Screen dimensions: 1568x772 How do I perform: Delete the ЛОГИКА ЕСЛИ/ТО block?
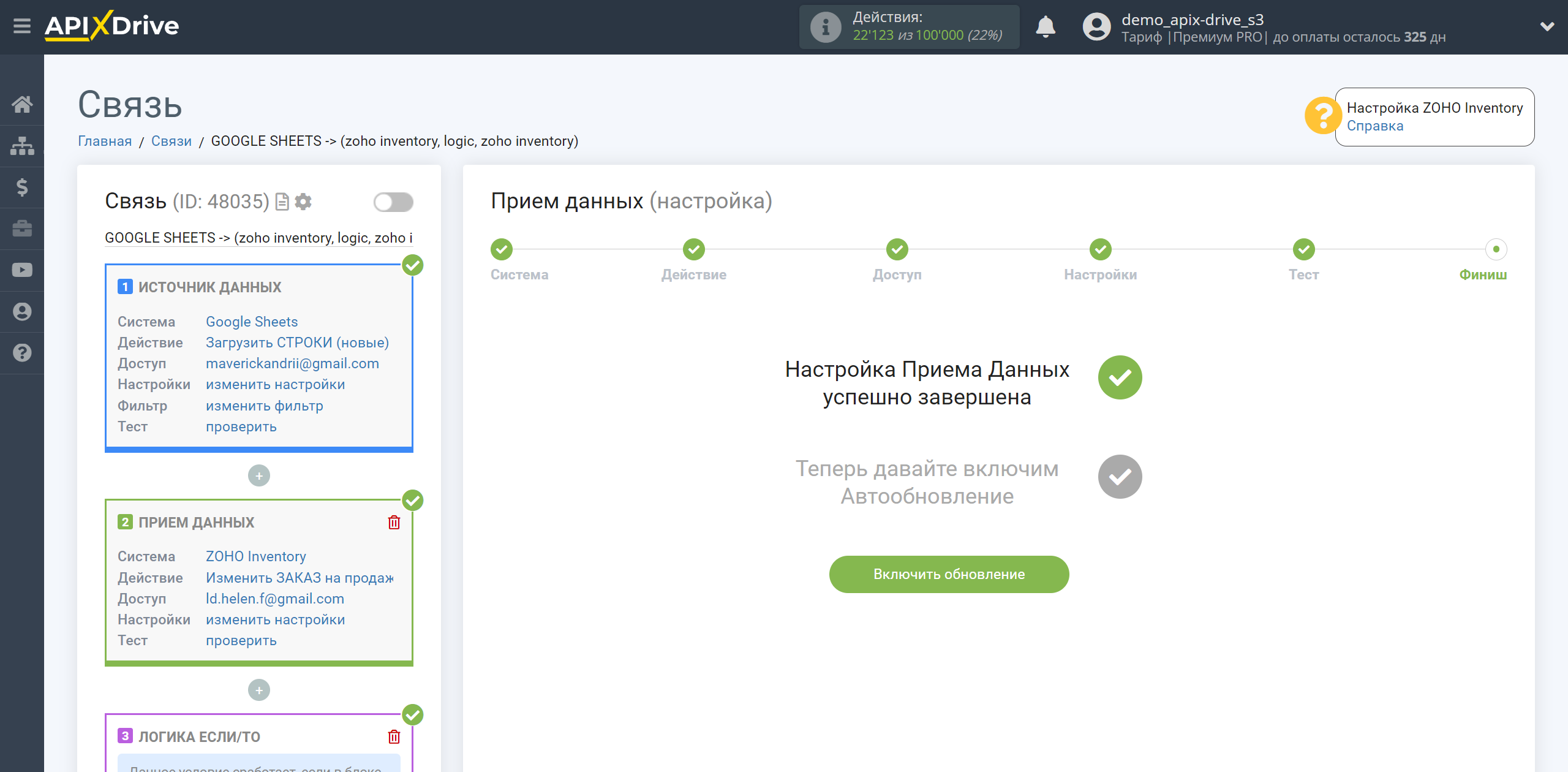coord(394,736)
